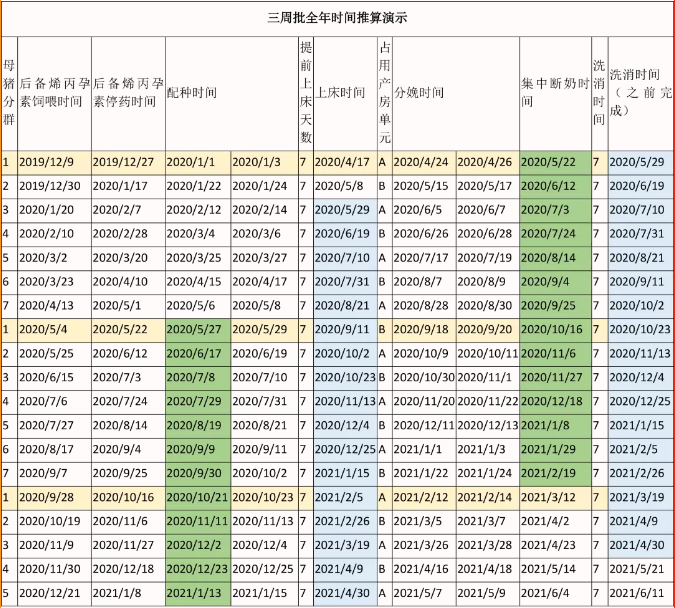Select the cell 2020/3/25

pyautogui.click(x=198, y=258)
